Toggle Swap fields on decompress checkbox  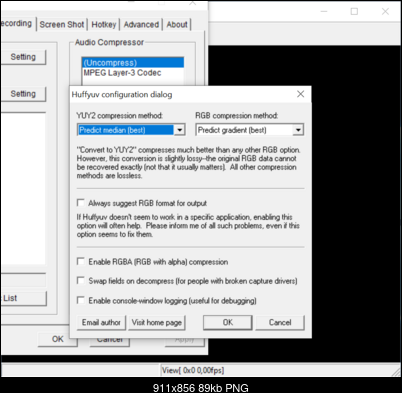coord(81,281)
